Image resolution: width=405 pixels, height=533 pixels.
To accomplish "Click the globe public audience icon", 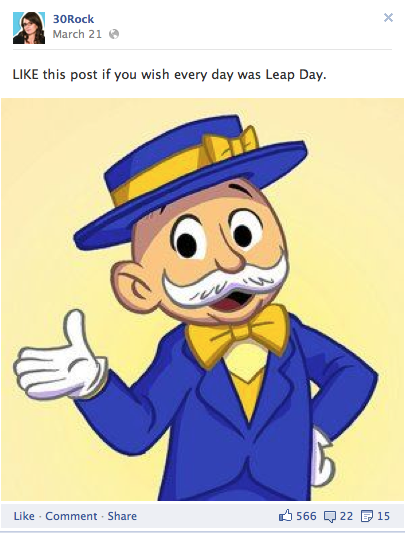I will click(x=114, y=34).
